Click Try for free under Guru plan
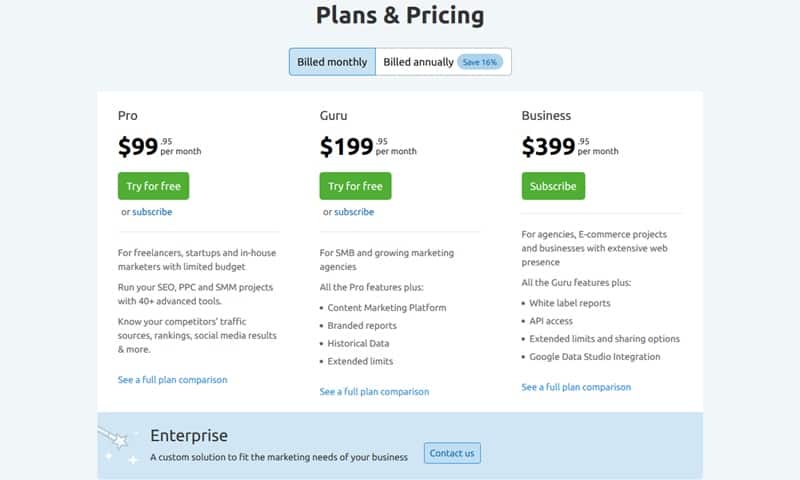This screenshot has height=480, width=800. (355, 186)
